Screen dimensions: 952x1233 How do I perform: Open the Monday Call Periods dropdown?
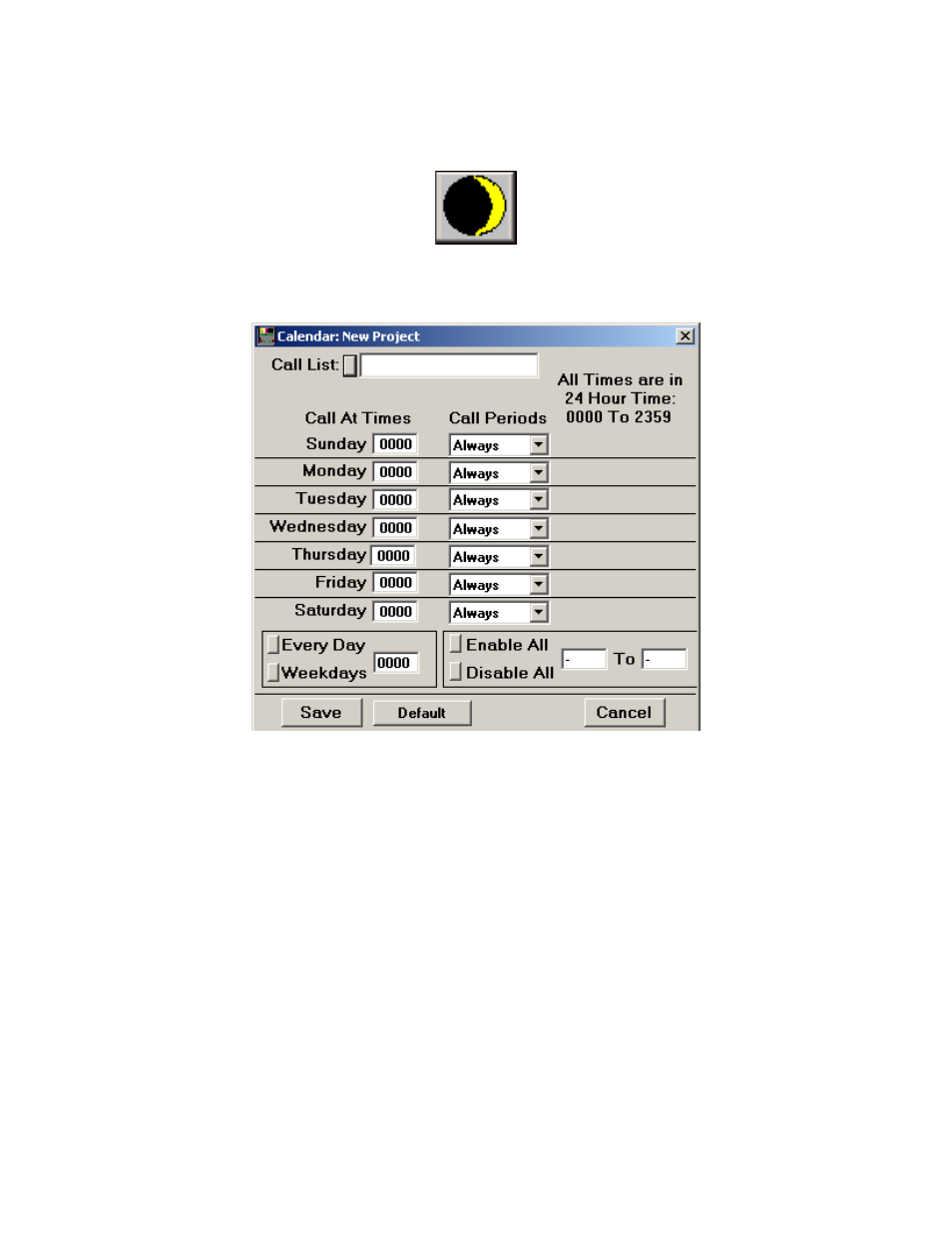click(x=538, y=473)
